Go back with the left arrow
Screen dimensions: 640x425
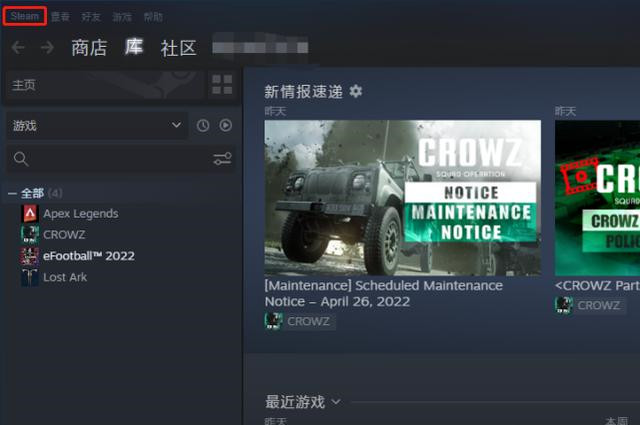(x=18, y=48)
